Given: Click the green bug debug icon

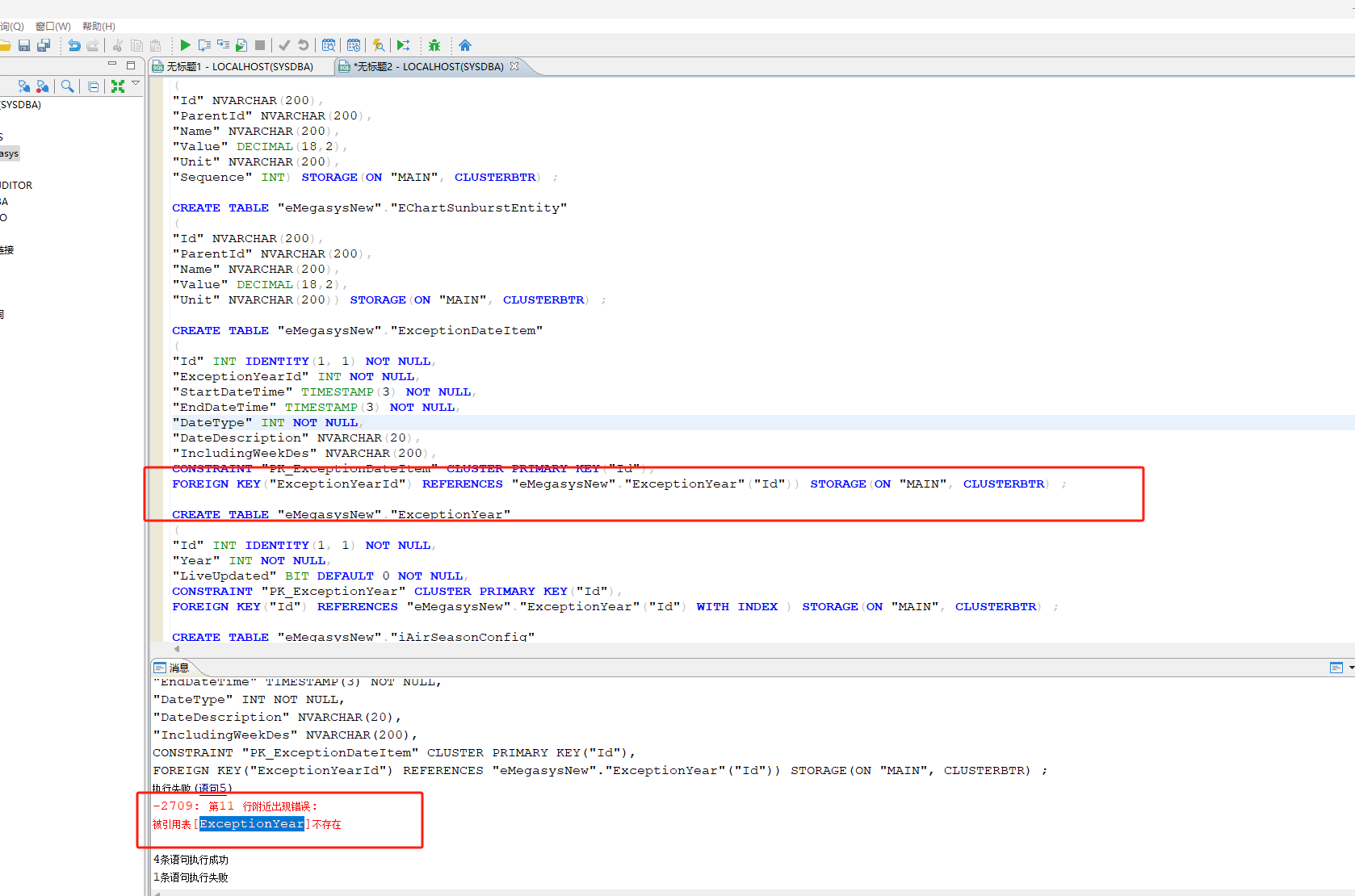Looking at the screenshot, I should point(434,45).
